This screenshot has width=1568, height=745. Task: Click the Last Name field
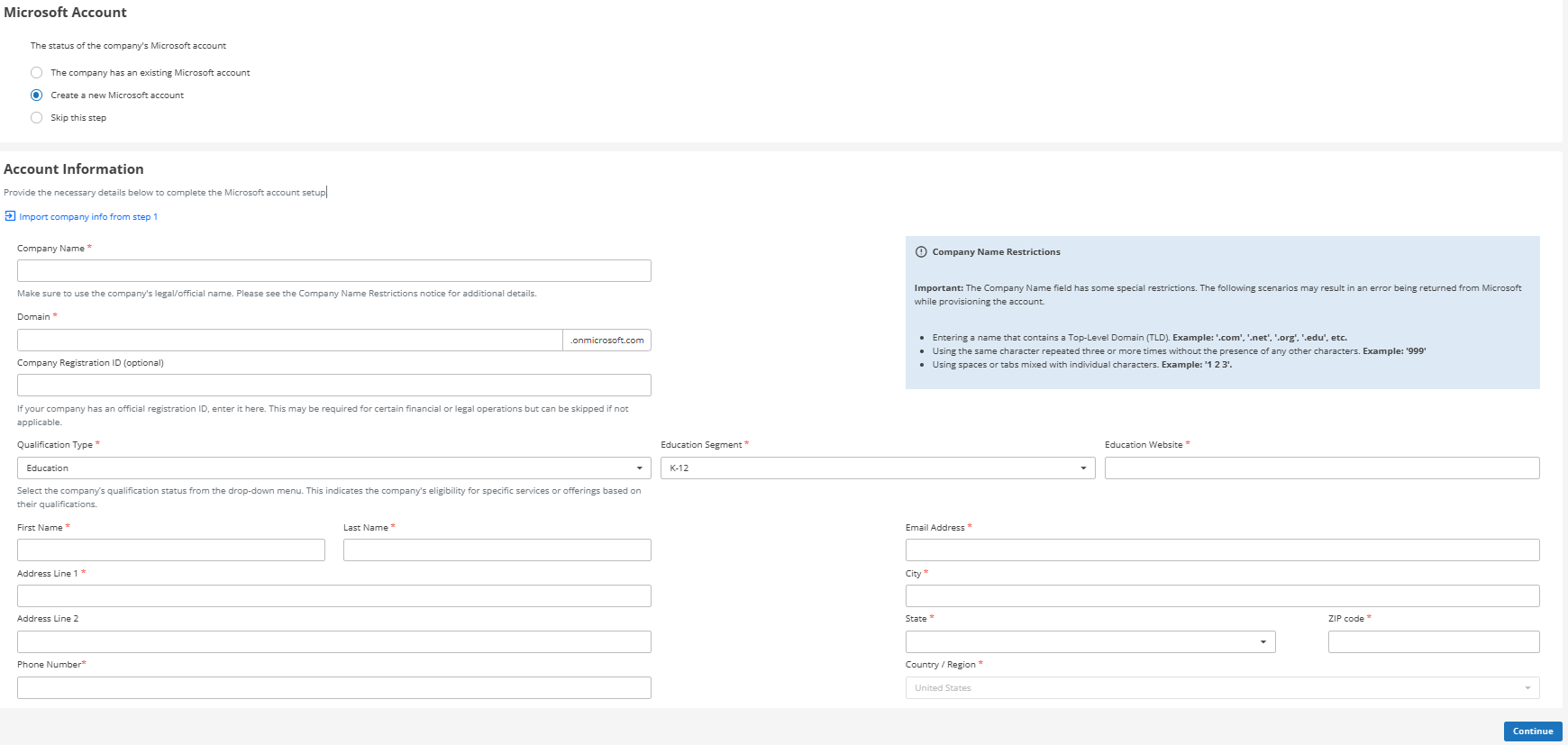point(497,550)
